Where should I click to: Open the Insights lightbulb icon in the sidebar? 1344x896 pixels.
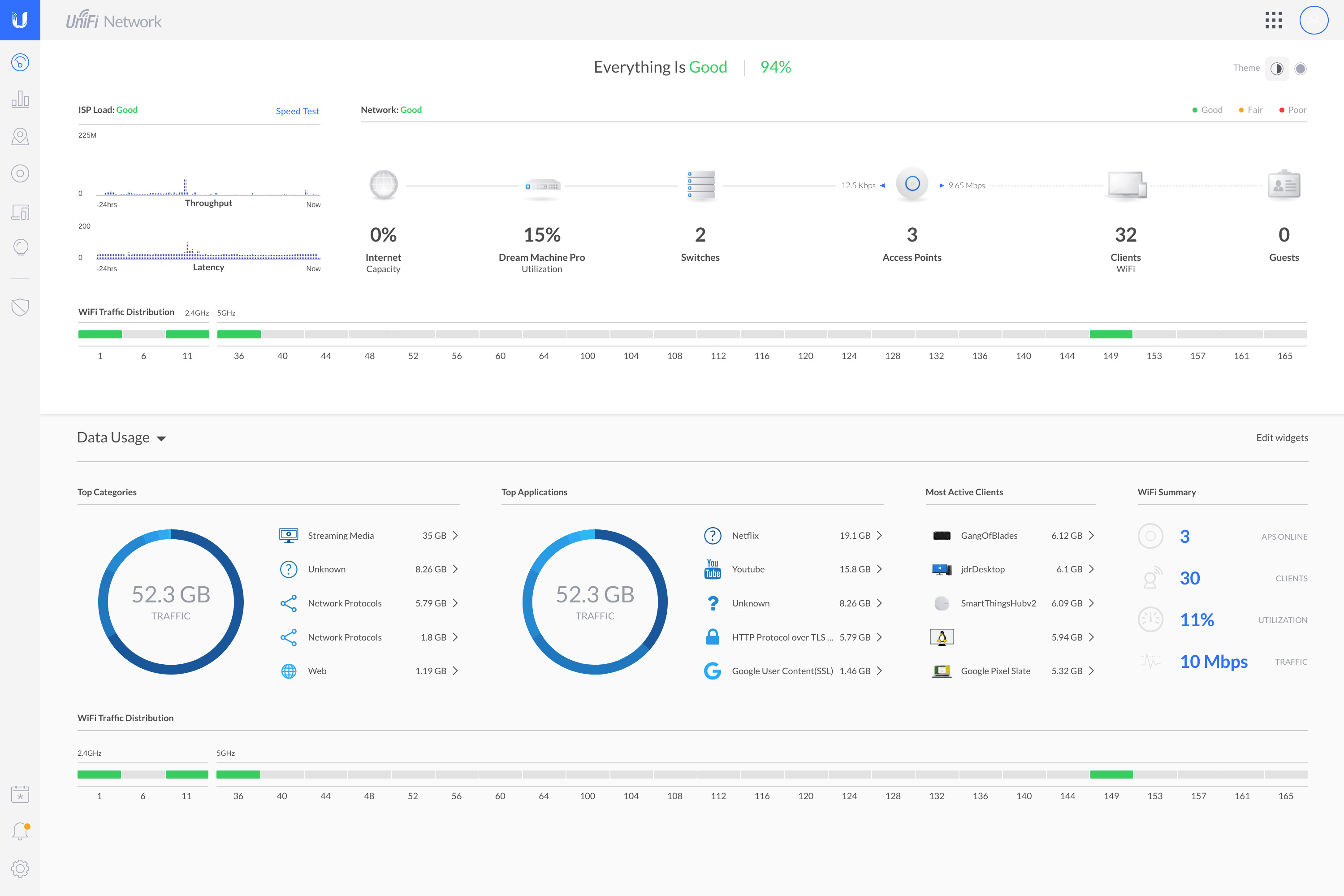20,247
